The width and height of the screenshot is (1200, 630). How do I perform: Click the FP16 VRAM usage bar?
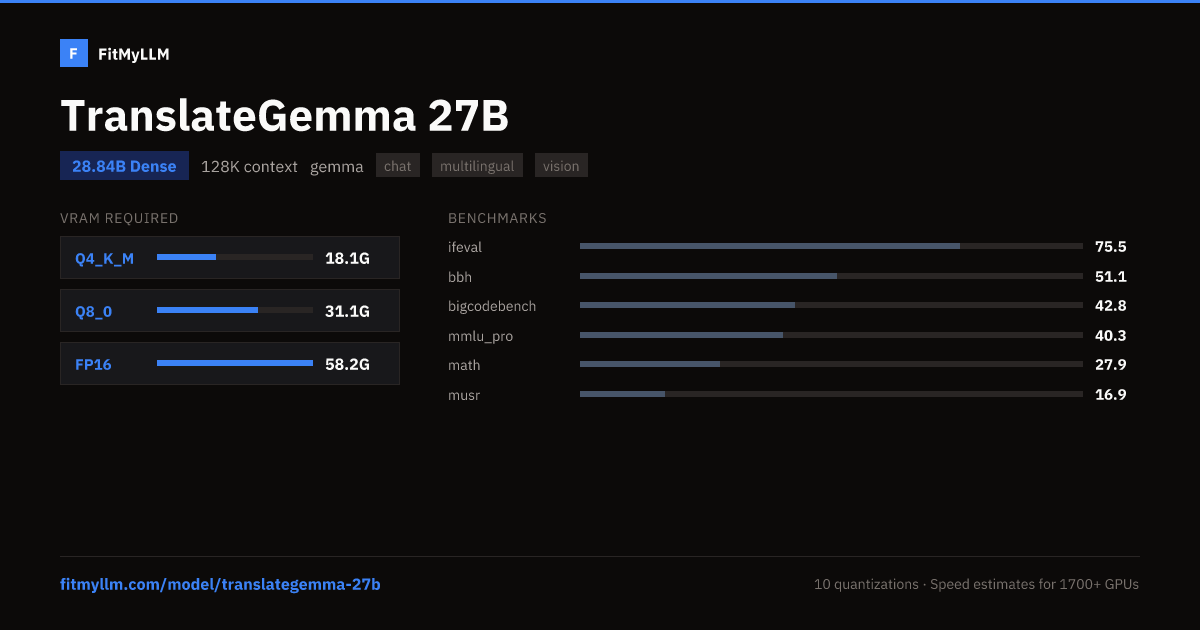[235, 363]
